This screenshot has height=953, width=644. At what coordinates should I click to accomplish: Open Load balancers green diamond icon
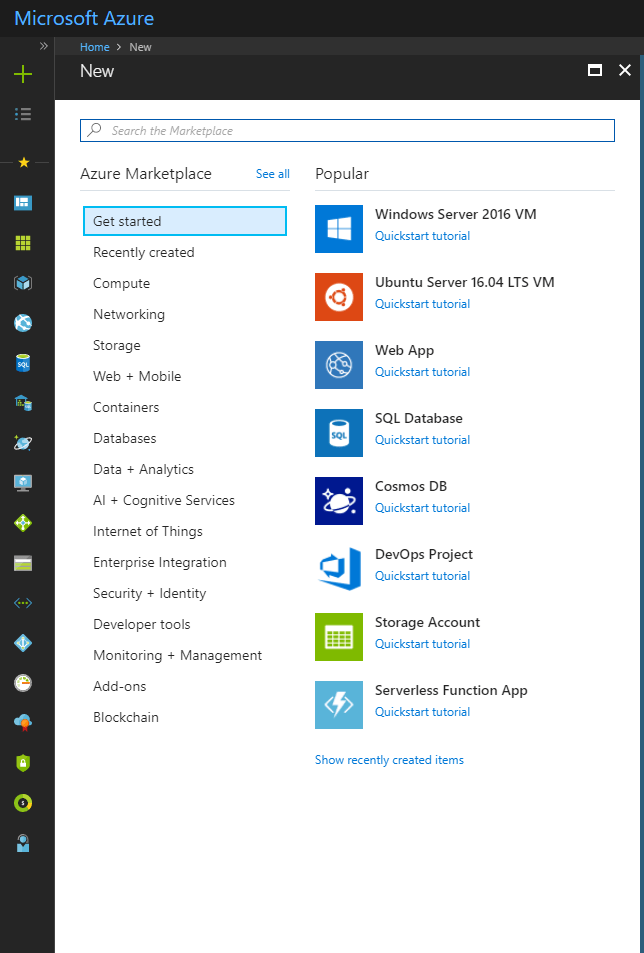click(x=23, y=523)
